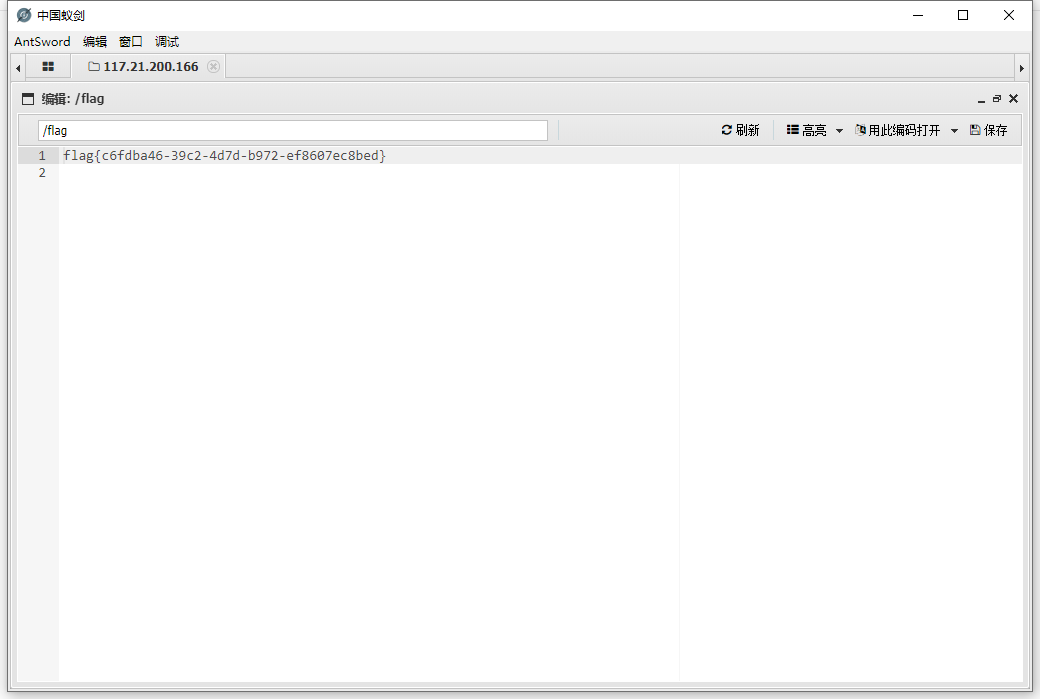This screenshot has height=699, width=1040.
Task: Open the AntSword menu
Action: point(42,42)
